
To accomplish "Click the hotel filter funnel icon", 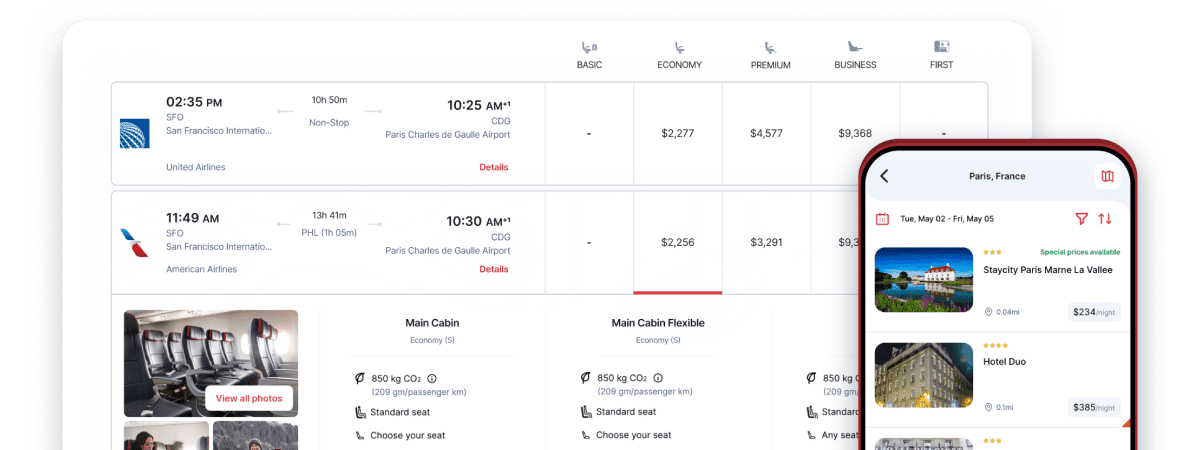I will [1081, 218].
